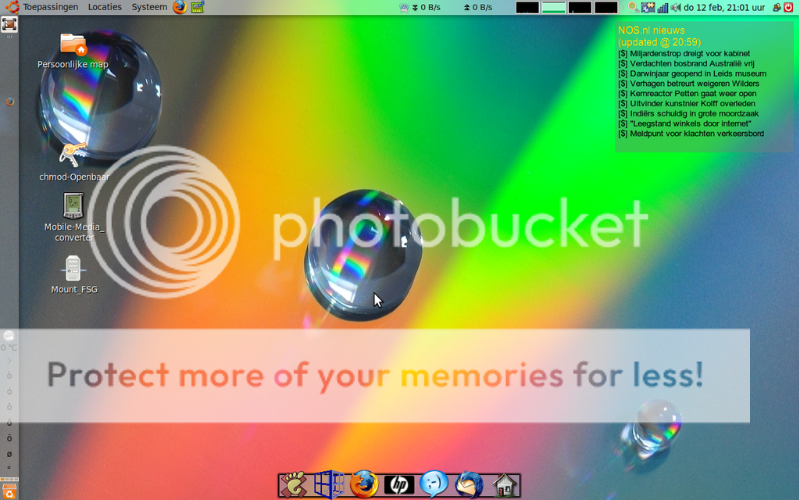
Task: Open the Persoonlijke map desktop folder
Action: [73, 46]
